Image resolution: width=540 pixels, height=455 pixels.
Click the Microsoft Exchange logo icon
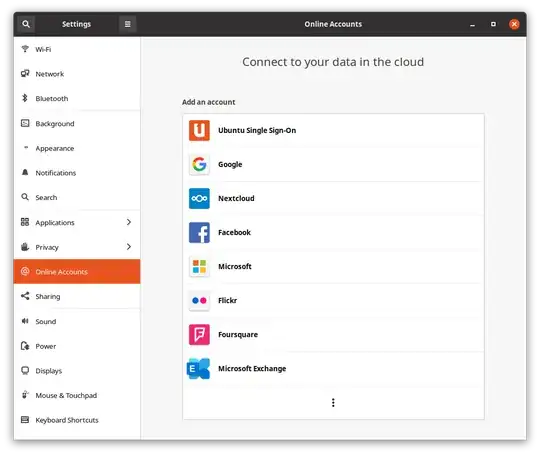198,369
